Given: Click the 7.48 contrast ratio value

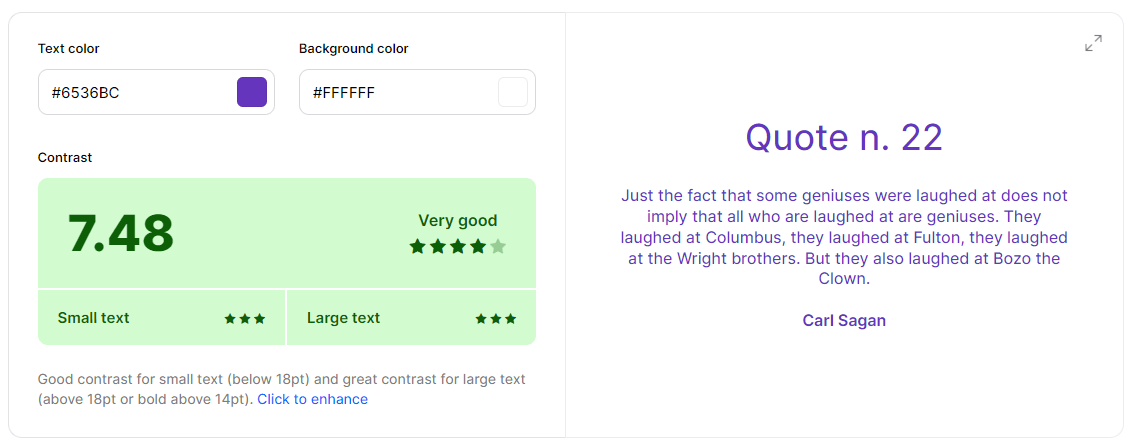Looking at the screenshot, I should point(121,233).
